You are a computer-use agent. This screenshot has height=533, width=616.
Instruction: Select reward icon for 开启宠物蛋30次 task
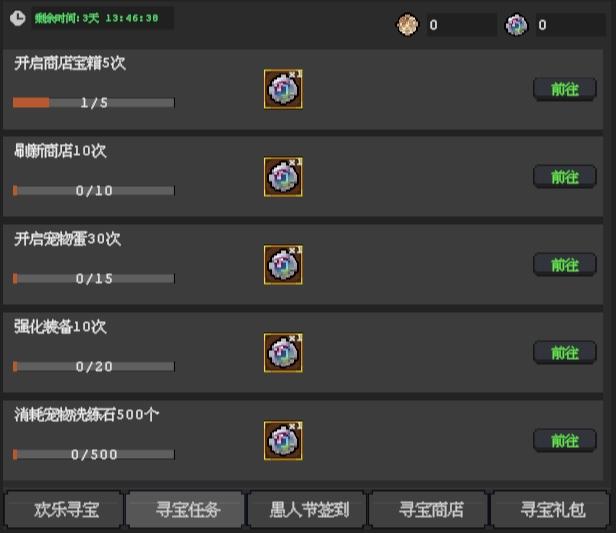[283, 265]
